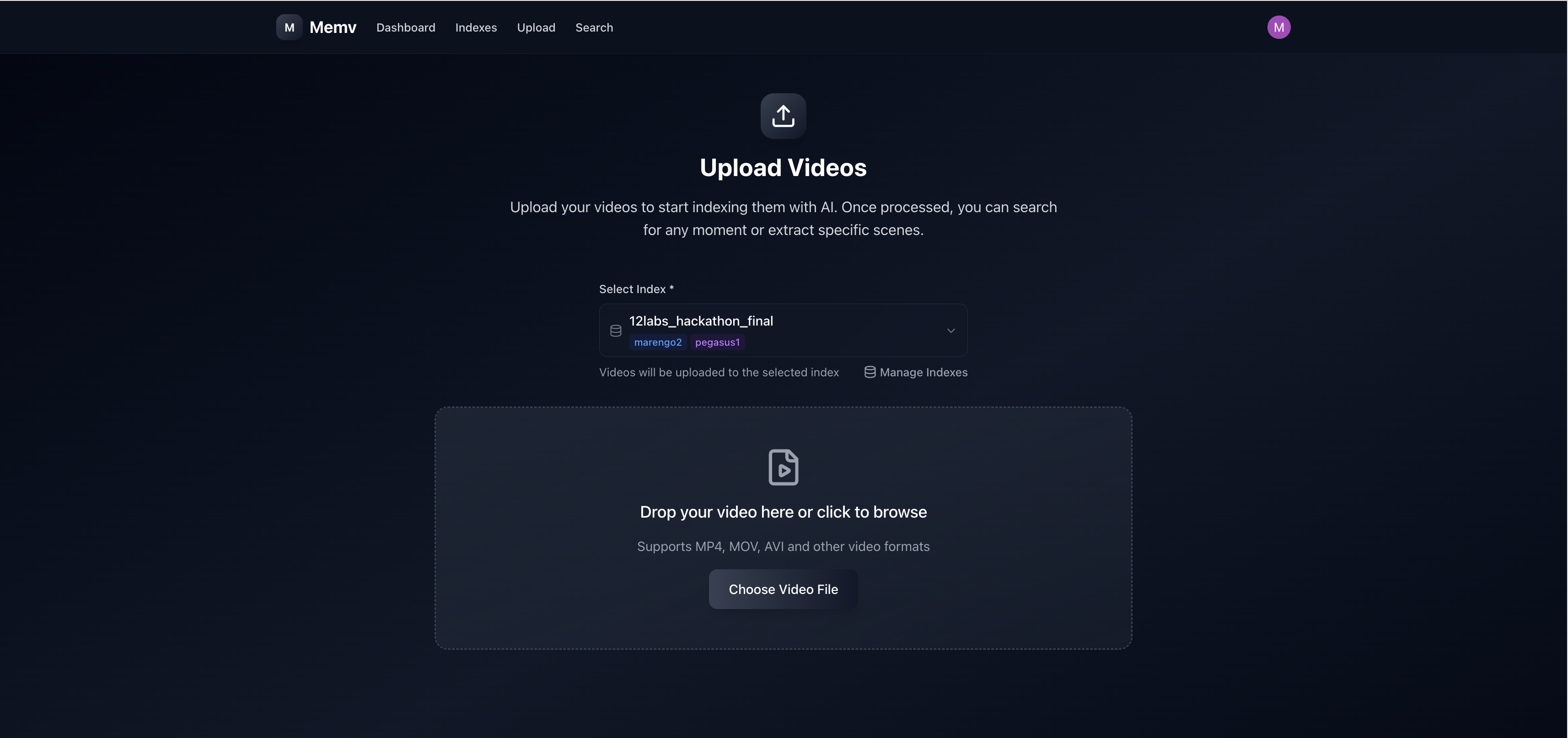Click 'Drop your video here' text

click(783, 512)
